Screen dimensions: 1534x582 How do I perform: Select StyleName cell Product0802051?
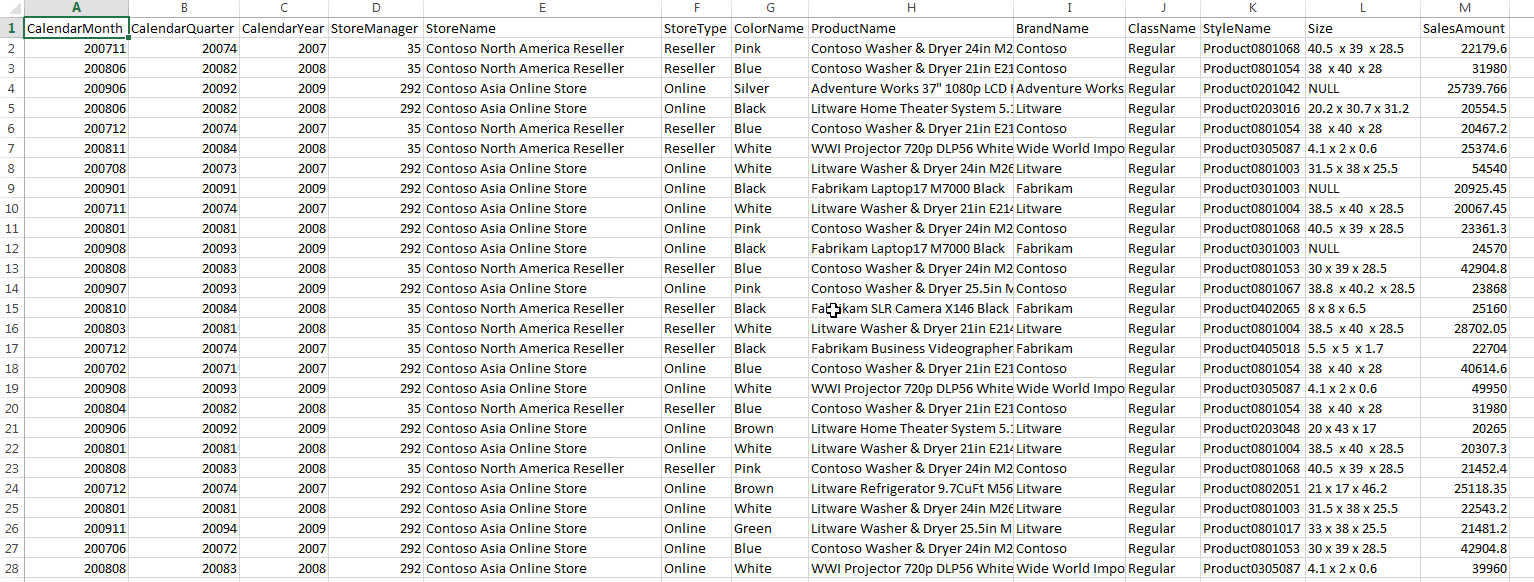(1252, 488)
